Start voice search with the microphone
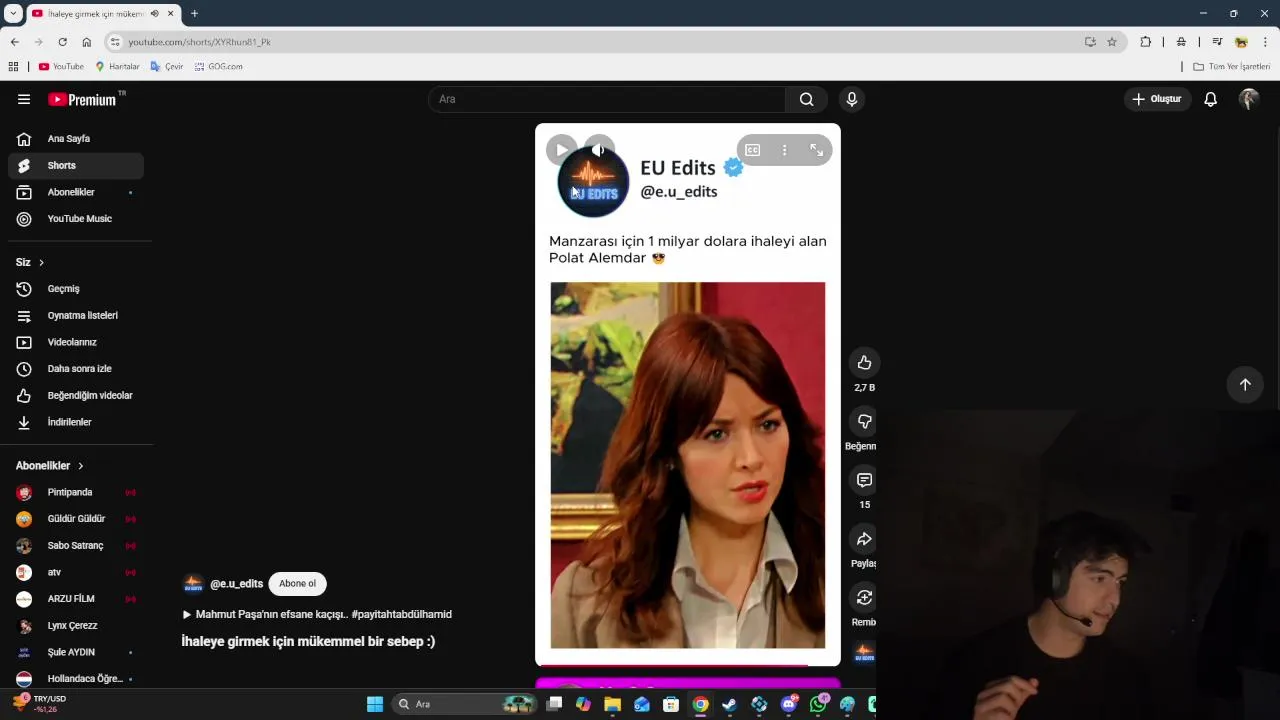1280x720 pixels. tap(852, 99)
